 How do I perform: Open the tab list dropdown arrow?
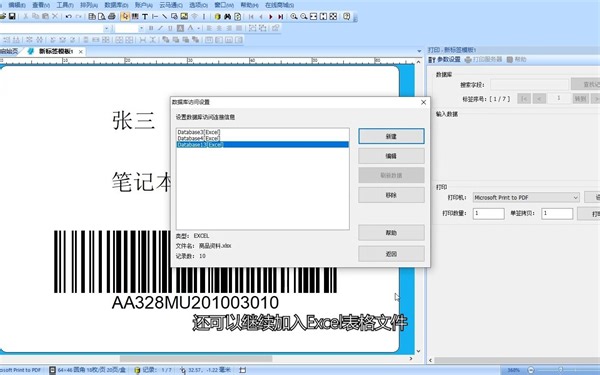419,51
